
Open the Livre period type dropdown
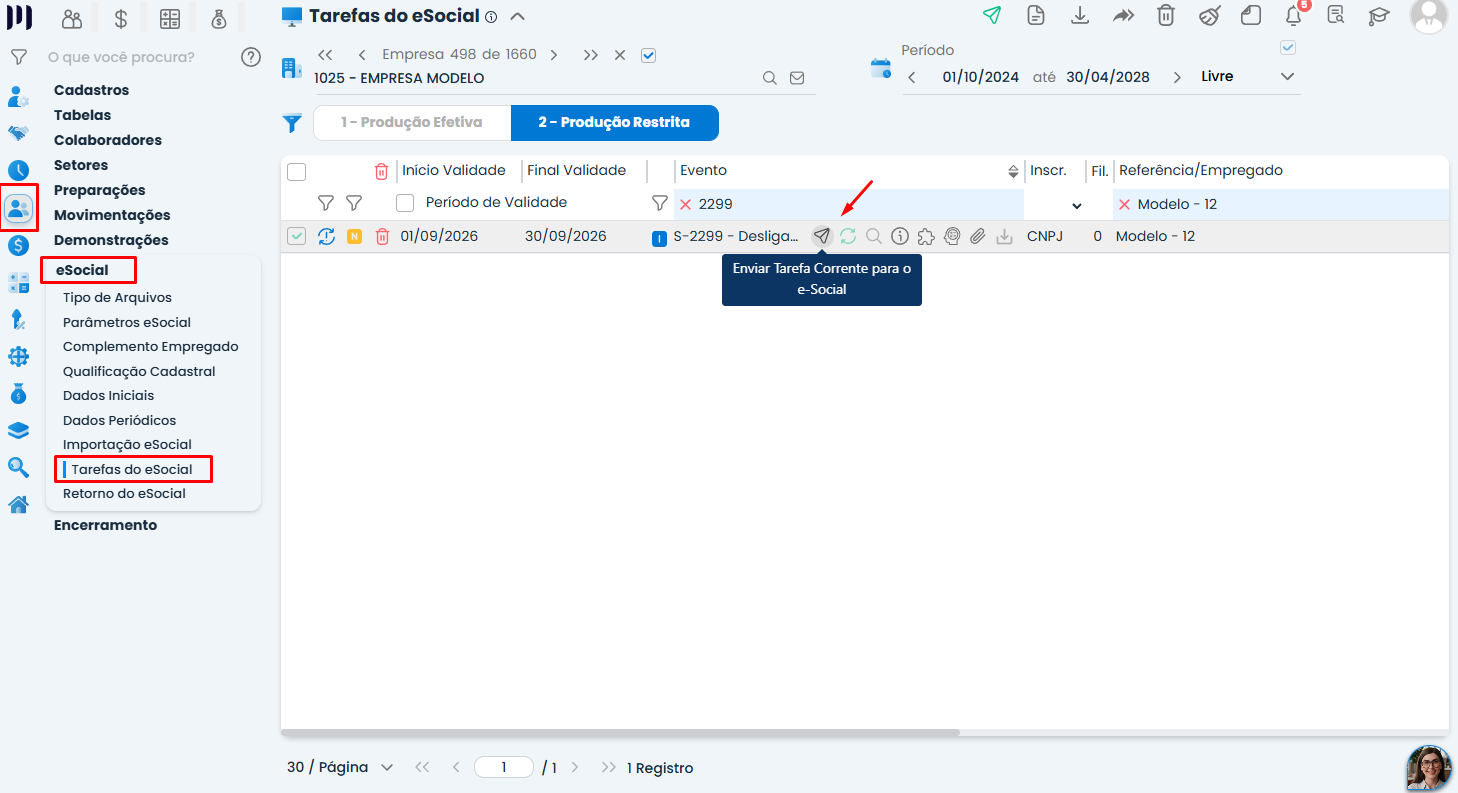(x=1247, y=76)
